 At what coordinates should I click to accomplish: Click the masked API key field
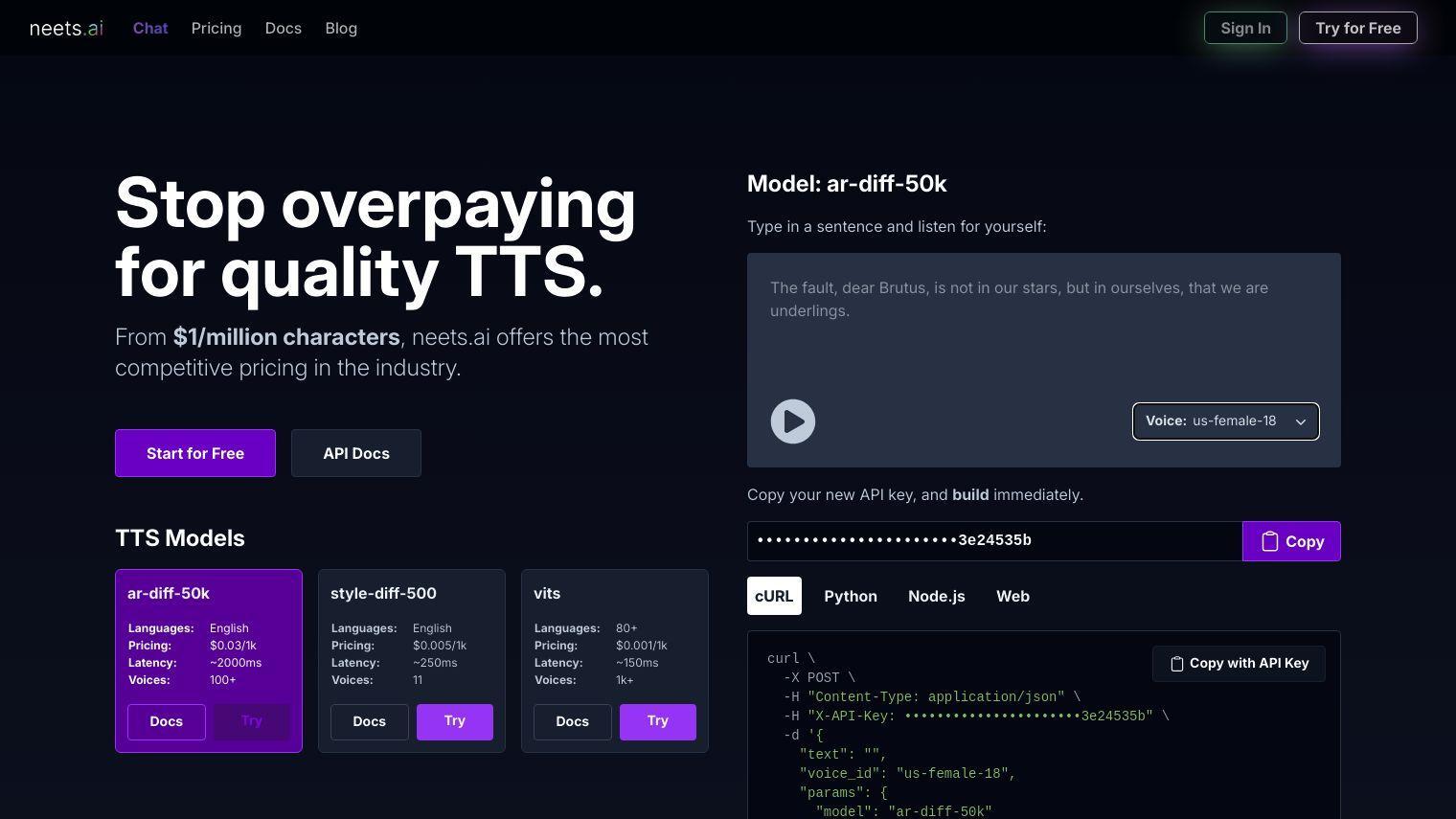click(x=994, y=541)
